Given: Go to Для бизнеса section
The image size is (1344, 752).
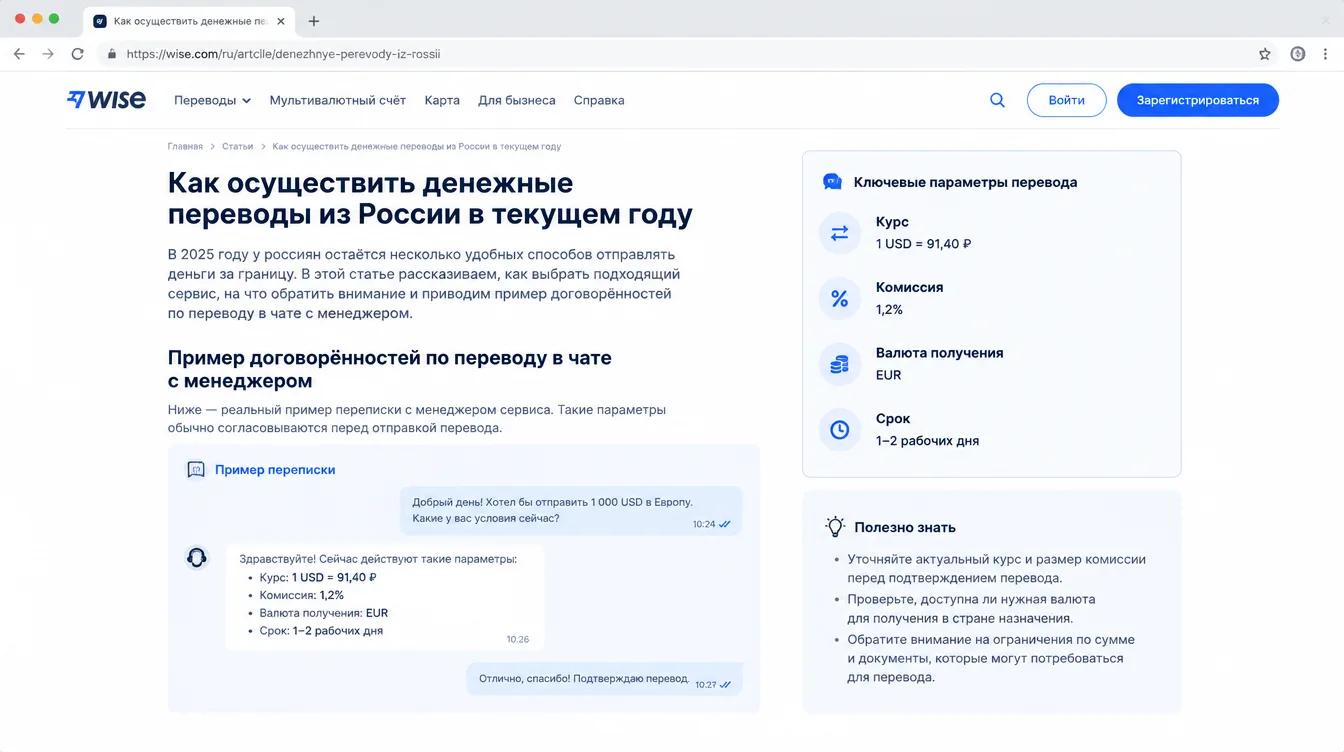Looking at the screenshot, I should tap(517, 100).
